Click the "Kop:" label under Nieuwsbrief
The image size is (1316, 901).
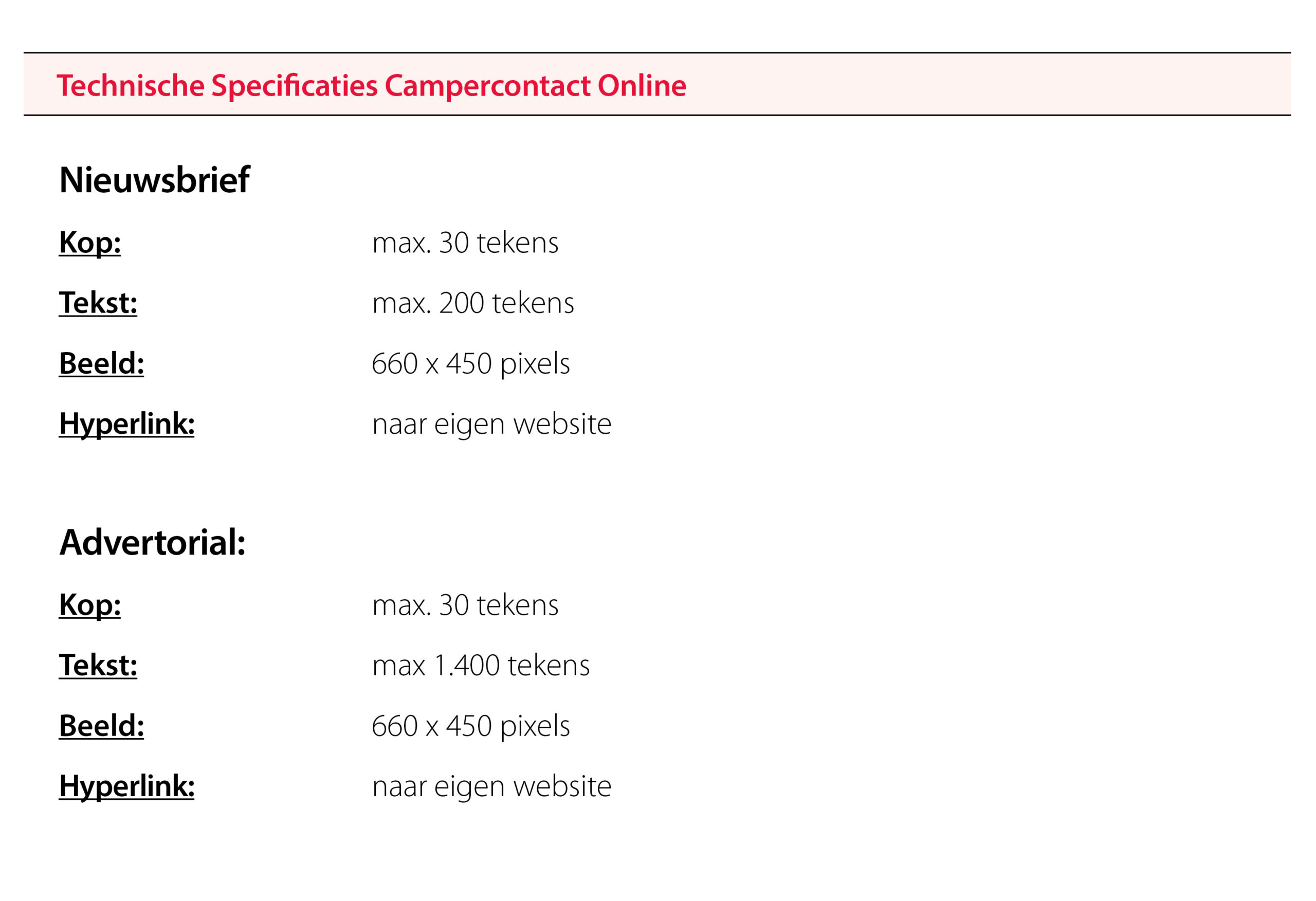click(x=89, y=243)
